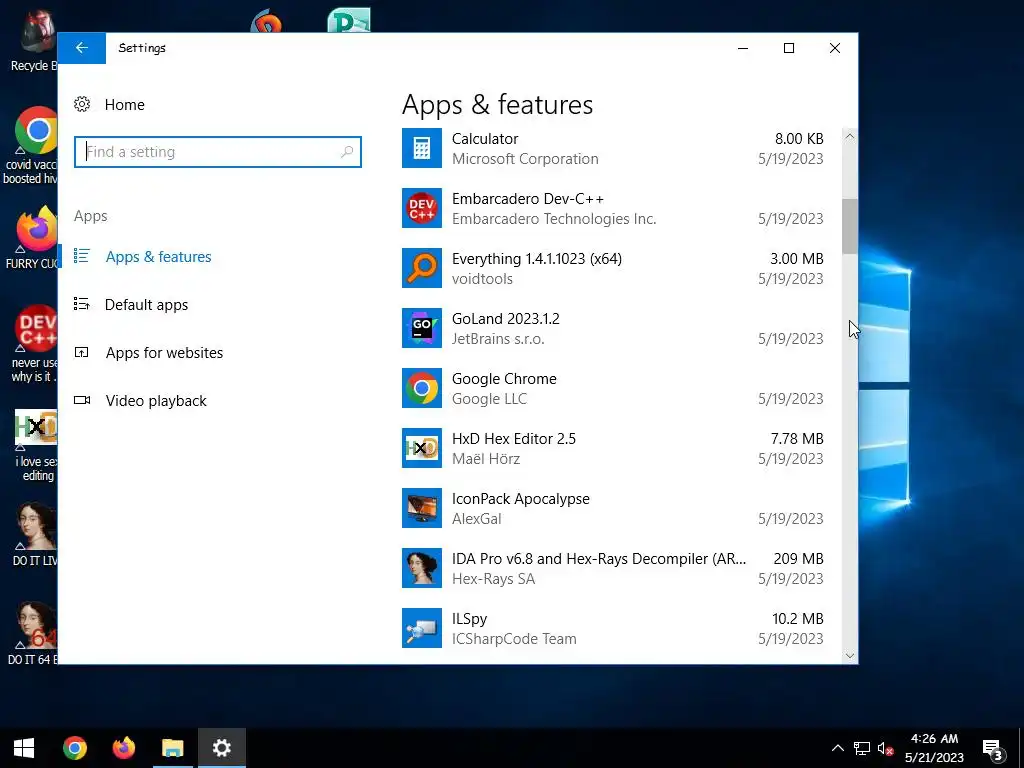Click the Settings gear taskbar button

(221, 748)
